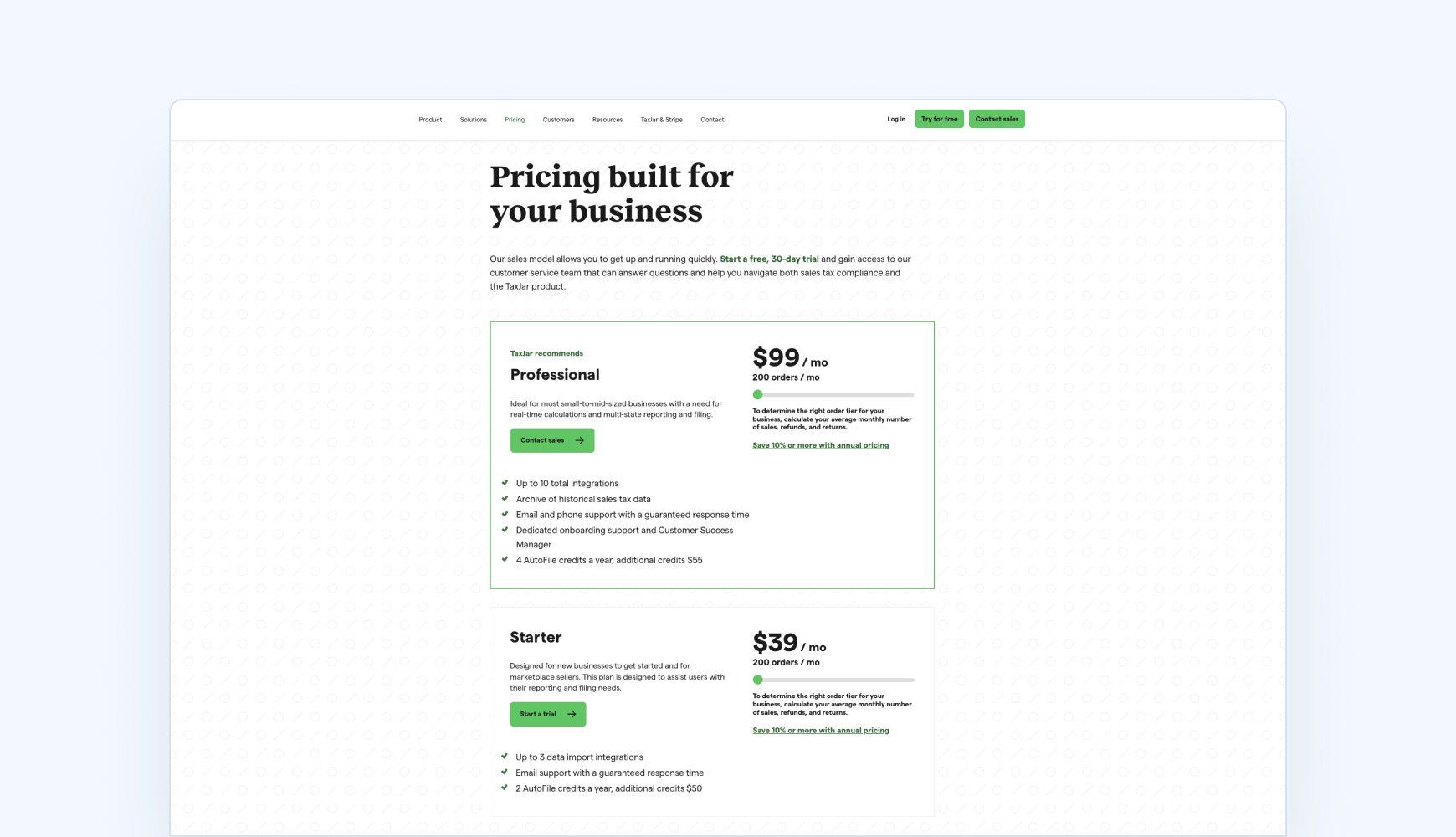Open the Solutions nav item
Viewport: 1456px width, 837px height.
[x=473, y=120]
